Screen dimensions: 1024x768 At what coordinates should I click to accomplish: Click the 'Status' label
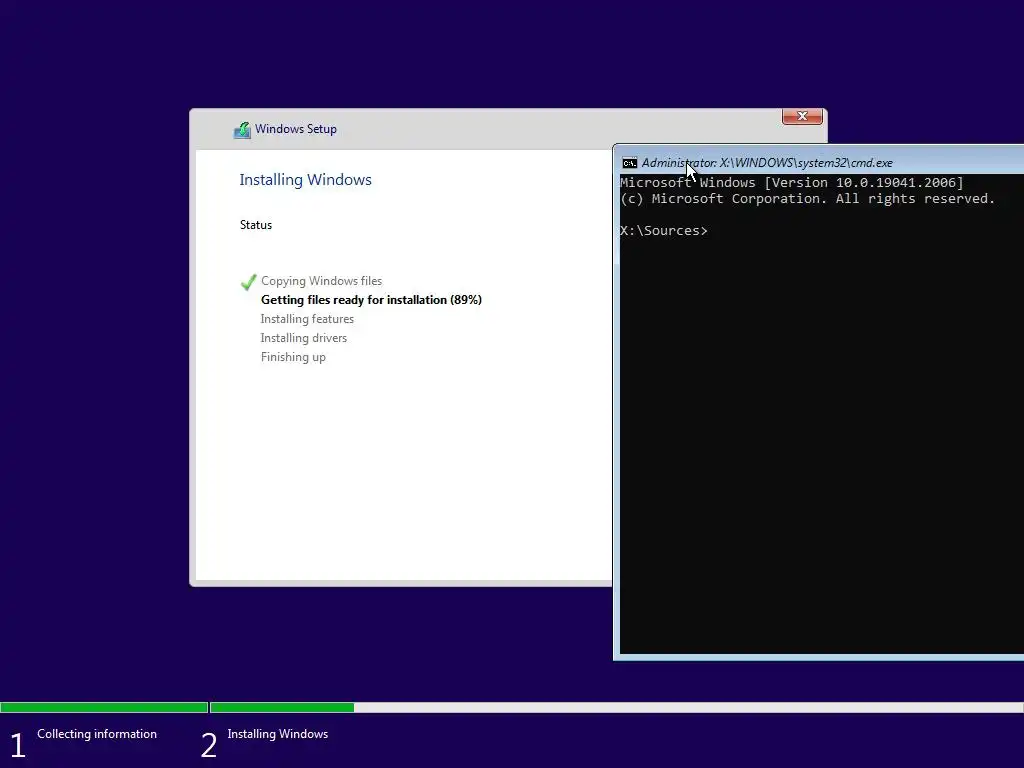point(255,225)
